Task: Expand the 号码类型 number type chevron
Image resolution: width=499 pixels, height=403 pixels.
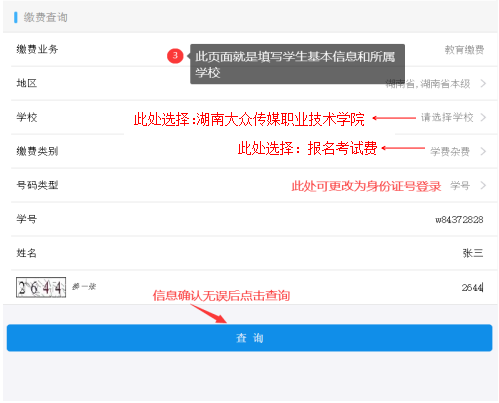Action: (x=483, y=185)
